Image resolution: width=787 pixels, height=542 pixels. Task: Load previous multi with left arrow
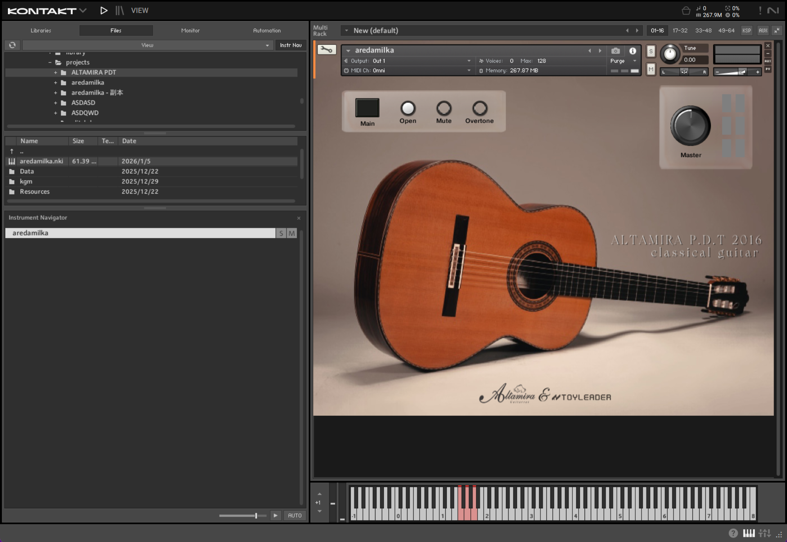coord(627,31)
